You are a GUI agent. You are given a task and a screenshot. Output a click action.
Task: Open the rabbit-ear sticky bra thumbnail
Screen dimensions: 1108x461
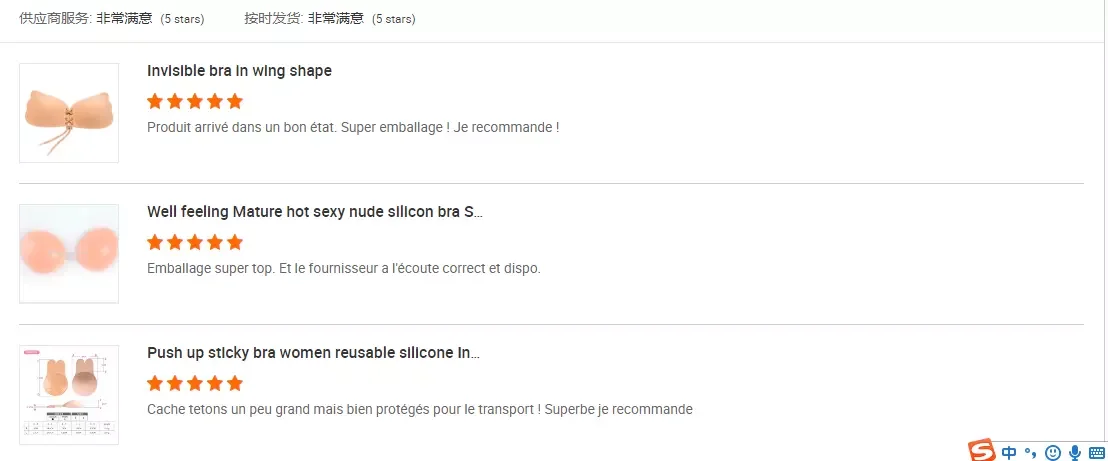(69, 395)
